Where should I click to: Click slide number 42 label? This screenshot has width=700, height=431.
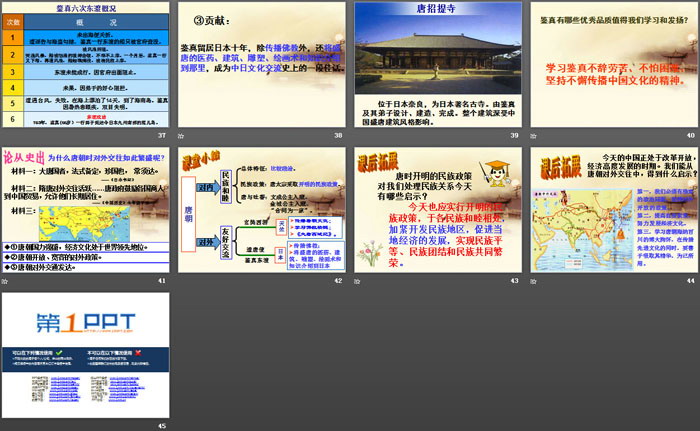pyautogui.click(x=337, y=281)
